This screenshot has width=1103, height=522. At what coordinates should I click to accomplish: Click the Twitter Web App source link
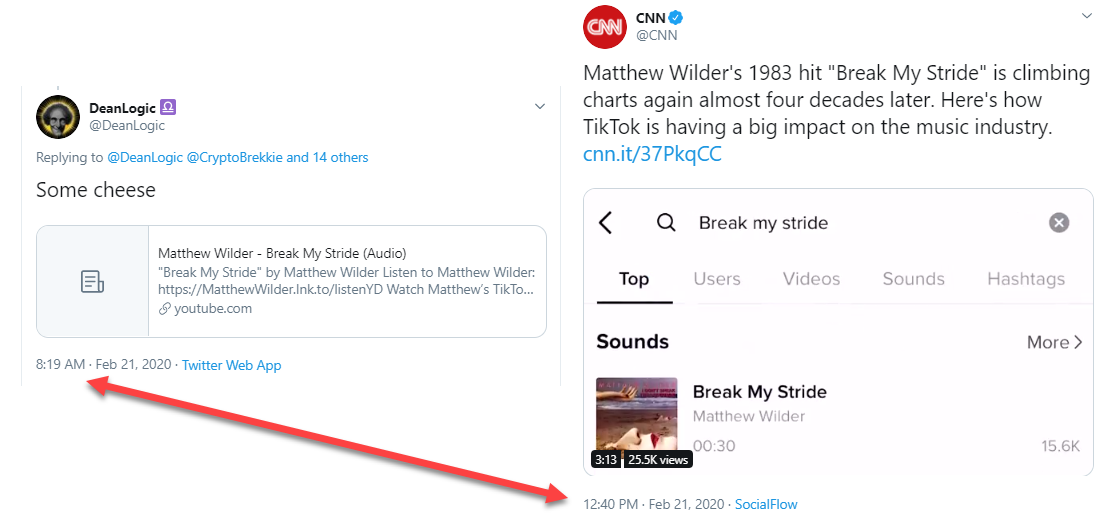pos(231,365)
